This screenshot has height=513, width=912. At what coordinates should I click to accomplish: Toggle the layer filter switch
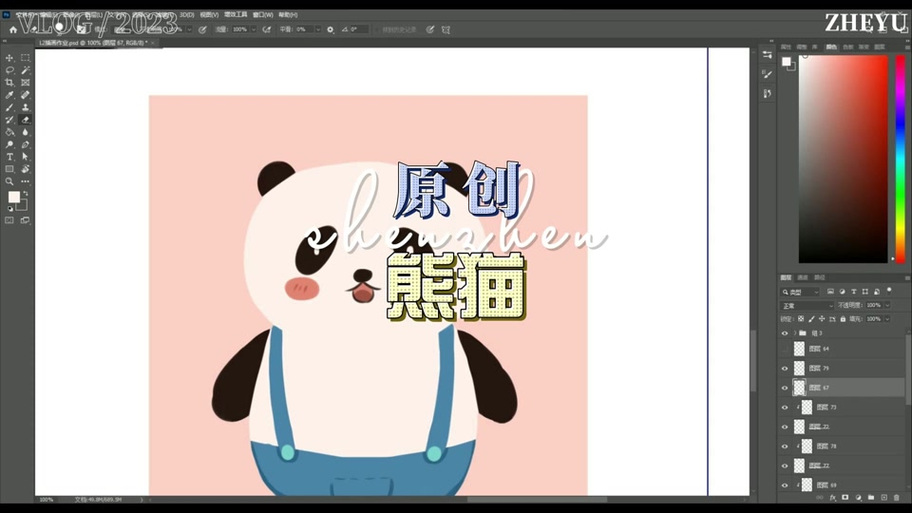coord(889,290)
